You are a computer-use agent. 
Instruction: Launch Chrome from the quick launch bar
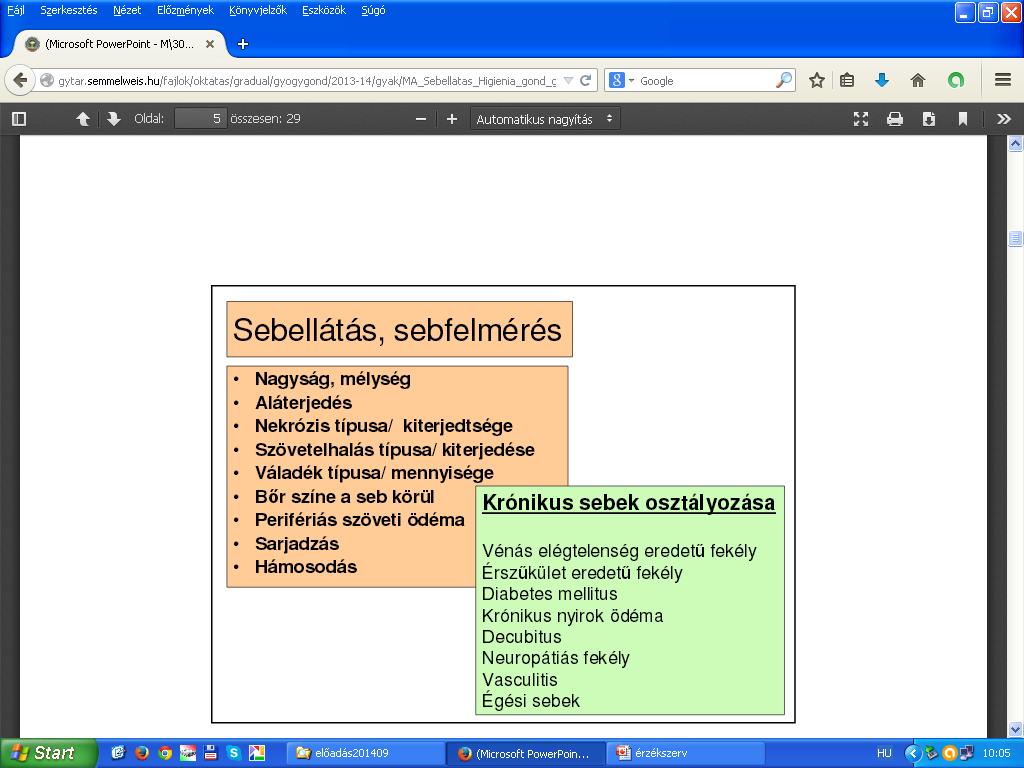coord(165,753)
